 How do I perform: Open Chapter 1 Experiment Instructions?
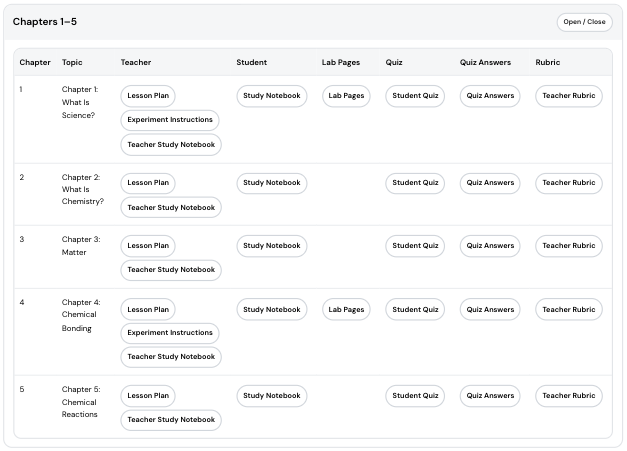click(170, 120)
